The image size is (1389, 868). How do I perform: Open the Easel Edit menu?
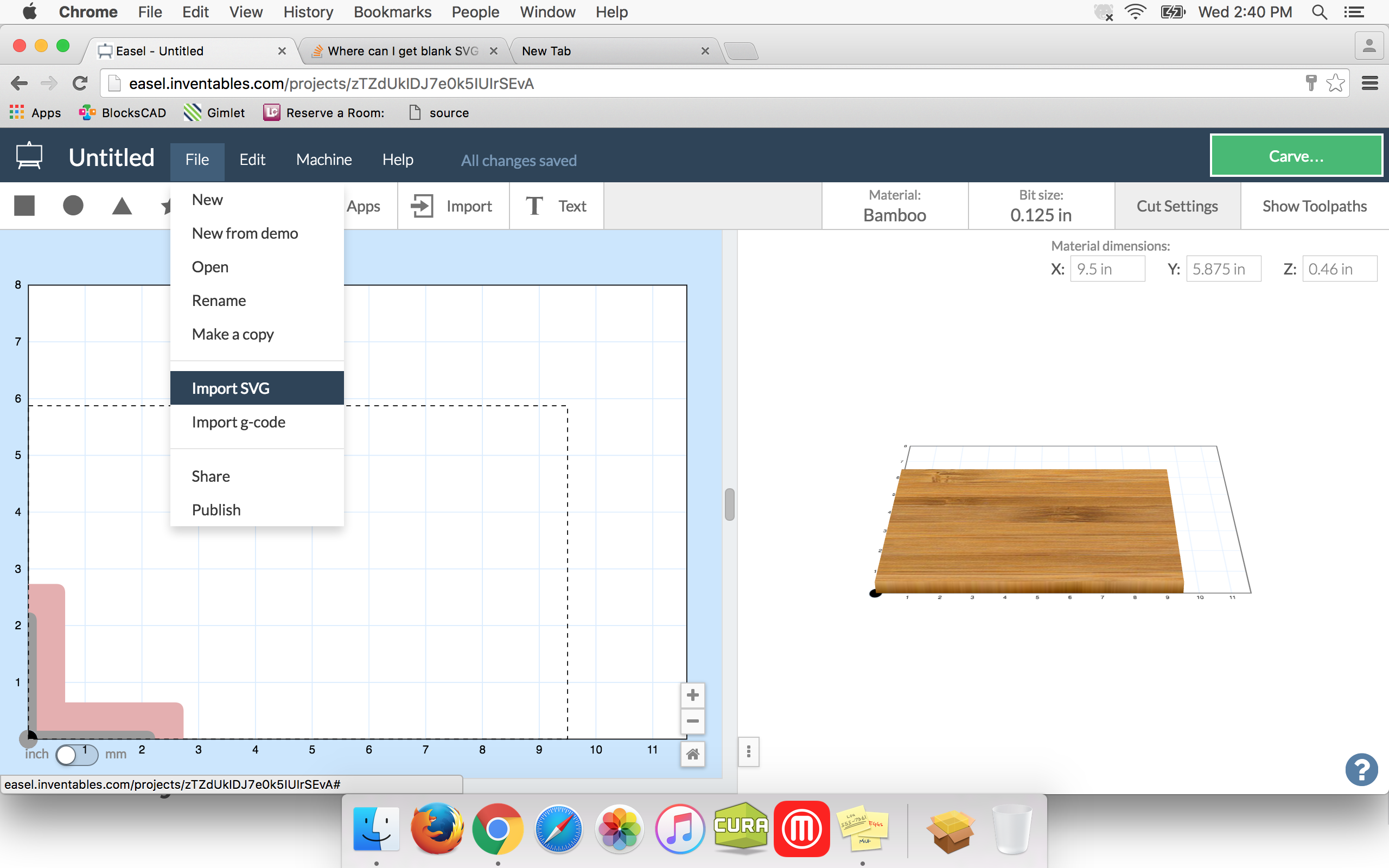[252, 159]
